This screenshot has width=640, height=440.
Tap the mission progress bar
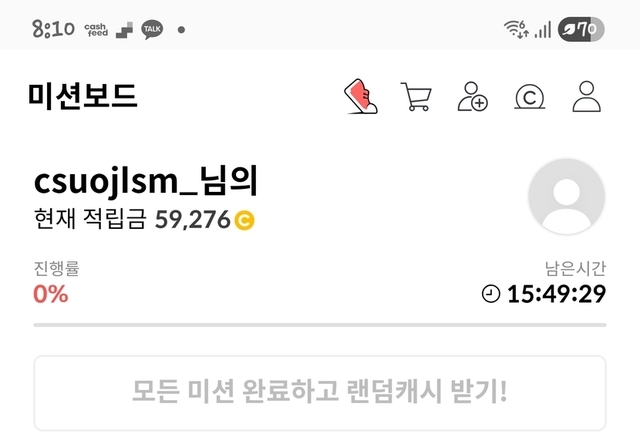(x=320, y=325)
